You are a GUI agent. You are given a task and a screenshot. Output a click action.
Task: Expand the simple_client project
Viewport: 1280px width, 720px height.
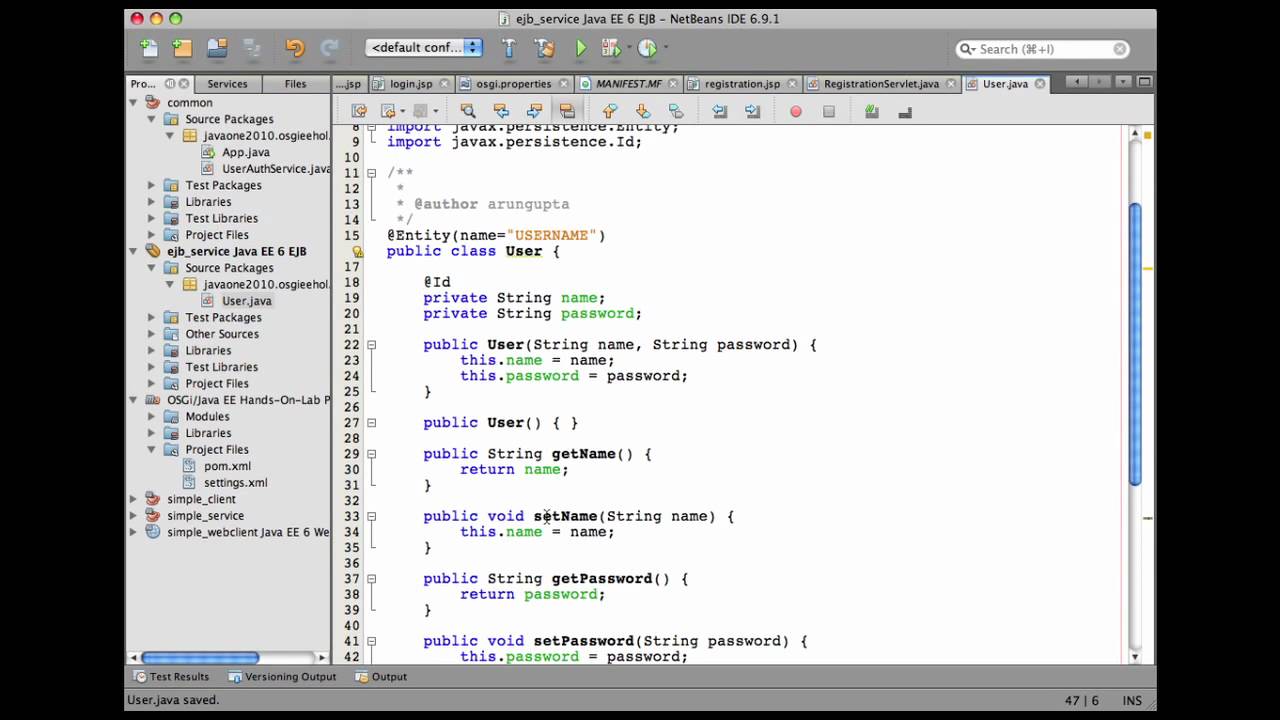[133, 499]
